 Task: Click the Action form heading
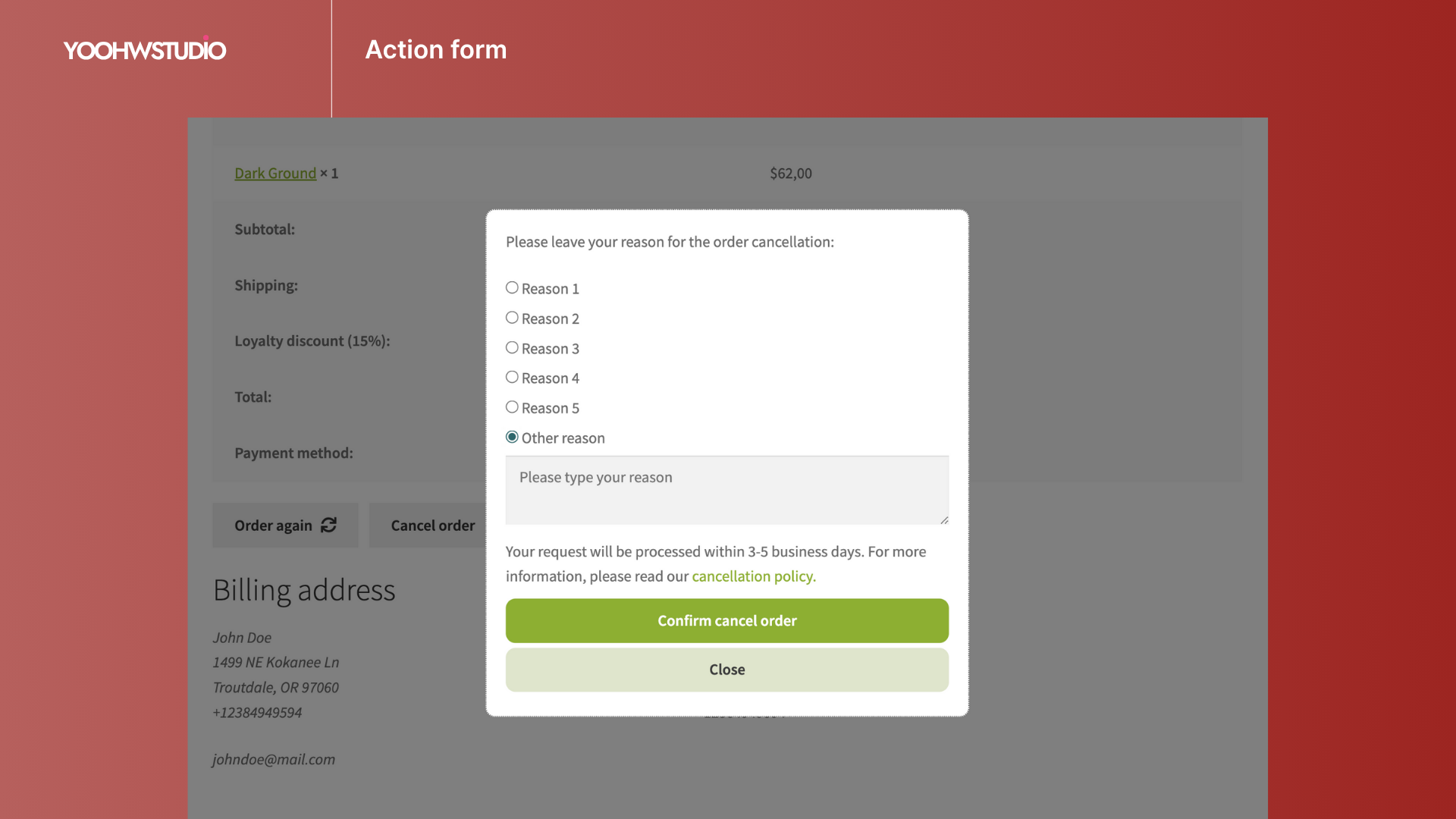(436, 50)
